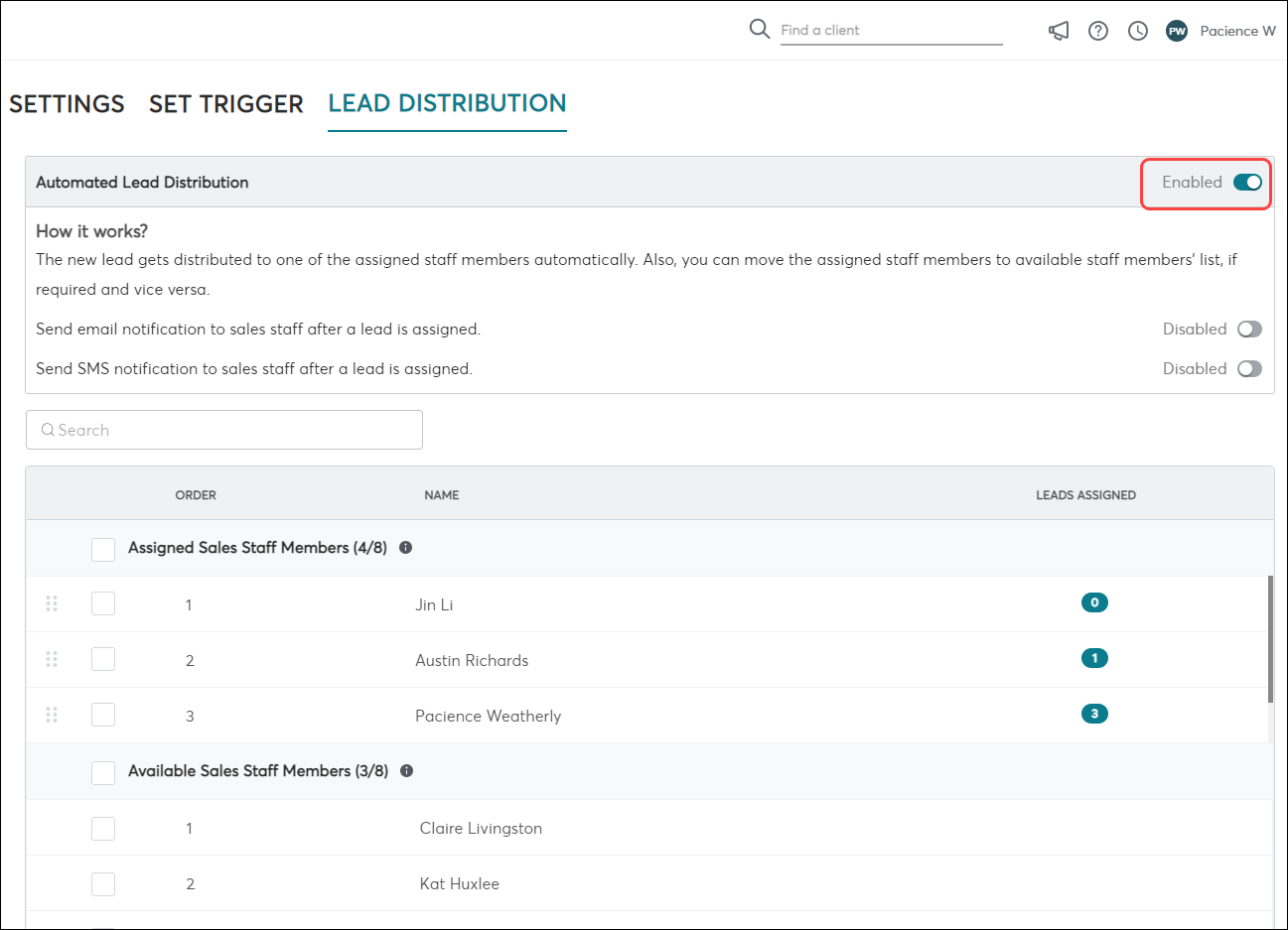Check the checkbox beside Jin Li
This screenshot has width=1288, height=930.
[x=102, y=602]
